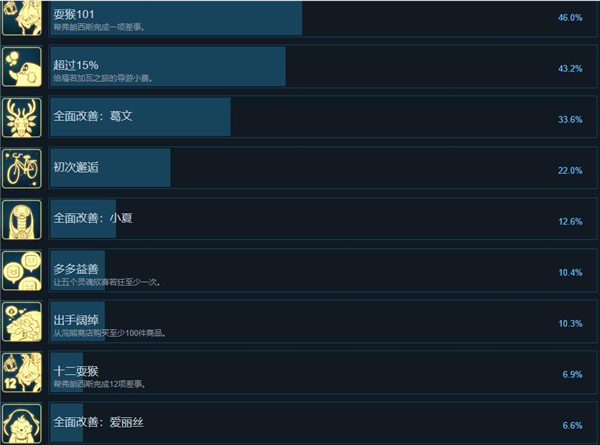Click the speech bubbles icon for 多多益善
This screenshot has height=445, width=600.
pyautogui.click(x=22, y=271)
